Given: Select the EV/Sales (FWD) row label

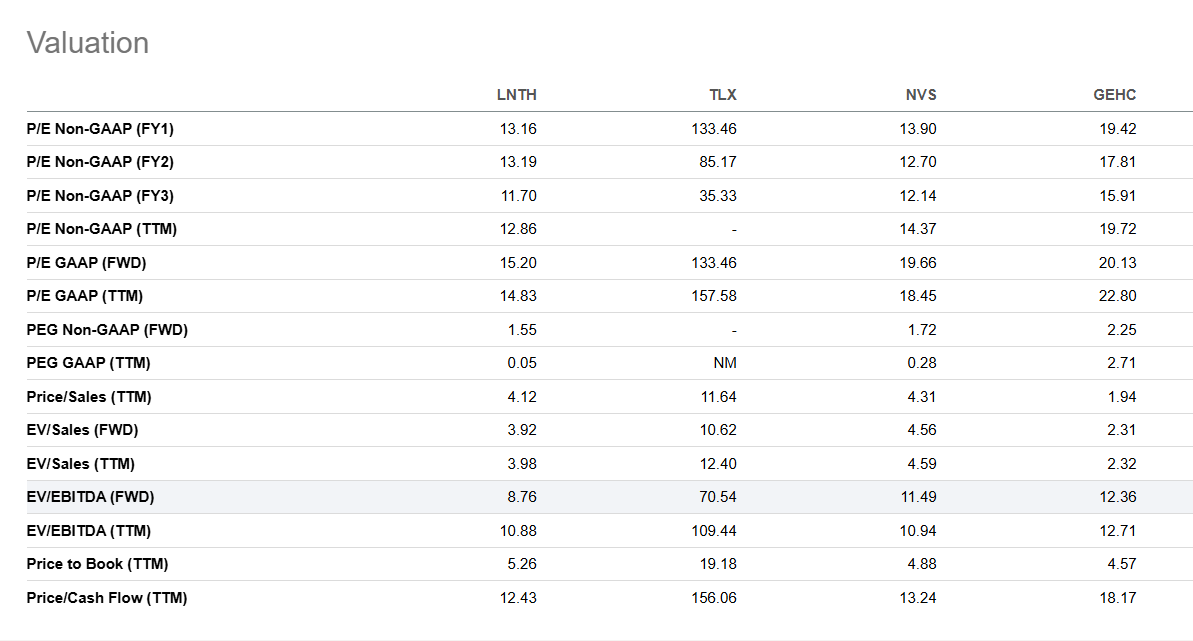Looking at the screenshot, I should pyautogui.click(x=82, y=430).
